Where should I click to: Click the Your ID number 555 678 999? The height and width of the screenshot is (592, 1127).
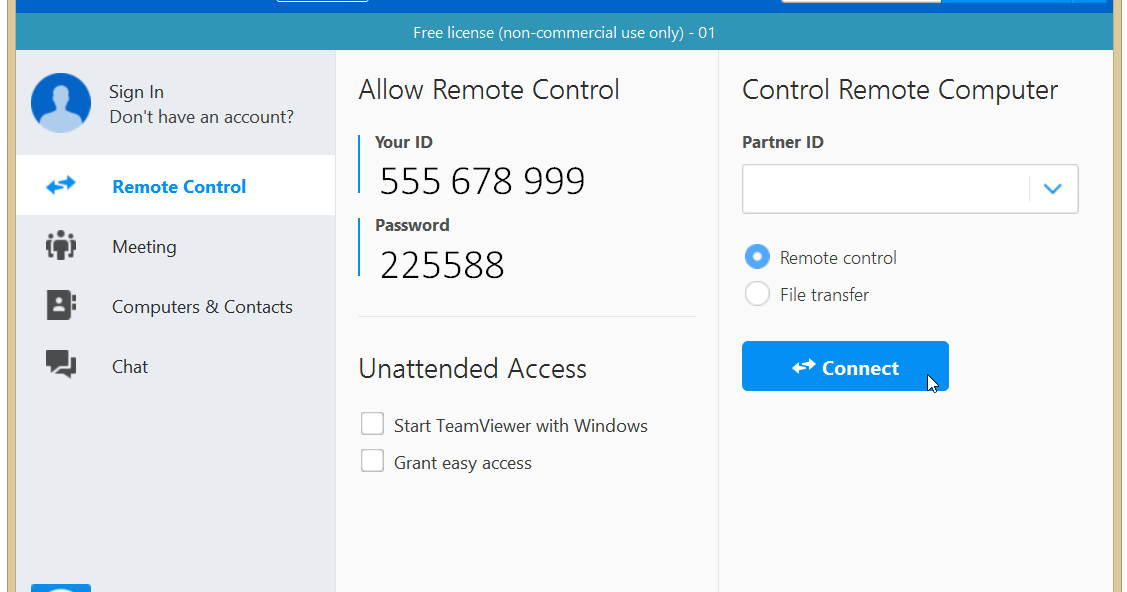(x=482, y=181)
